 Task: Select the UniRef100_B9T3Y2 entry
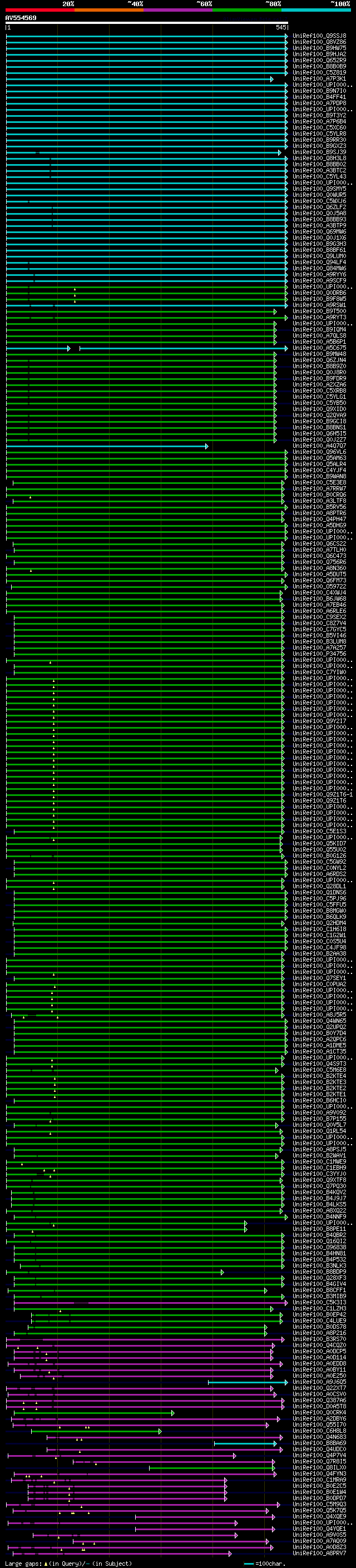[319, 116]
